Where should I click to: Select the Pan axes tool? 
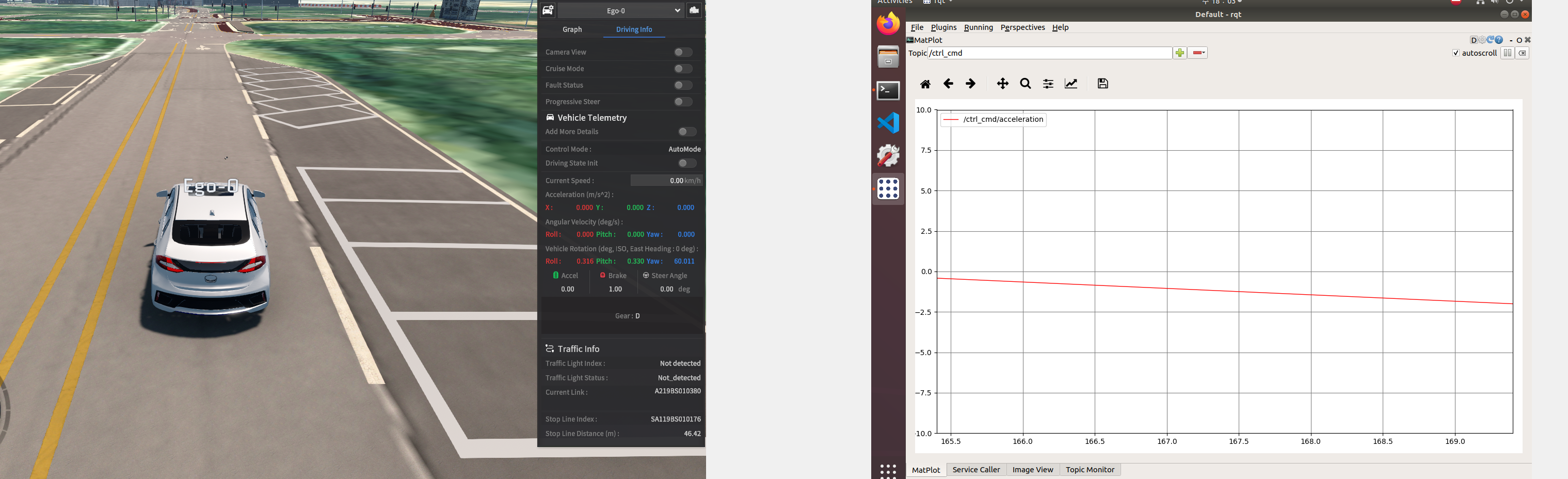pyautogui.click(x=1002, y=84)
